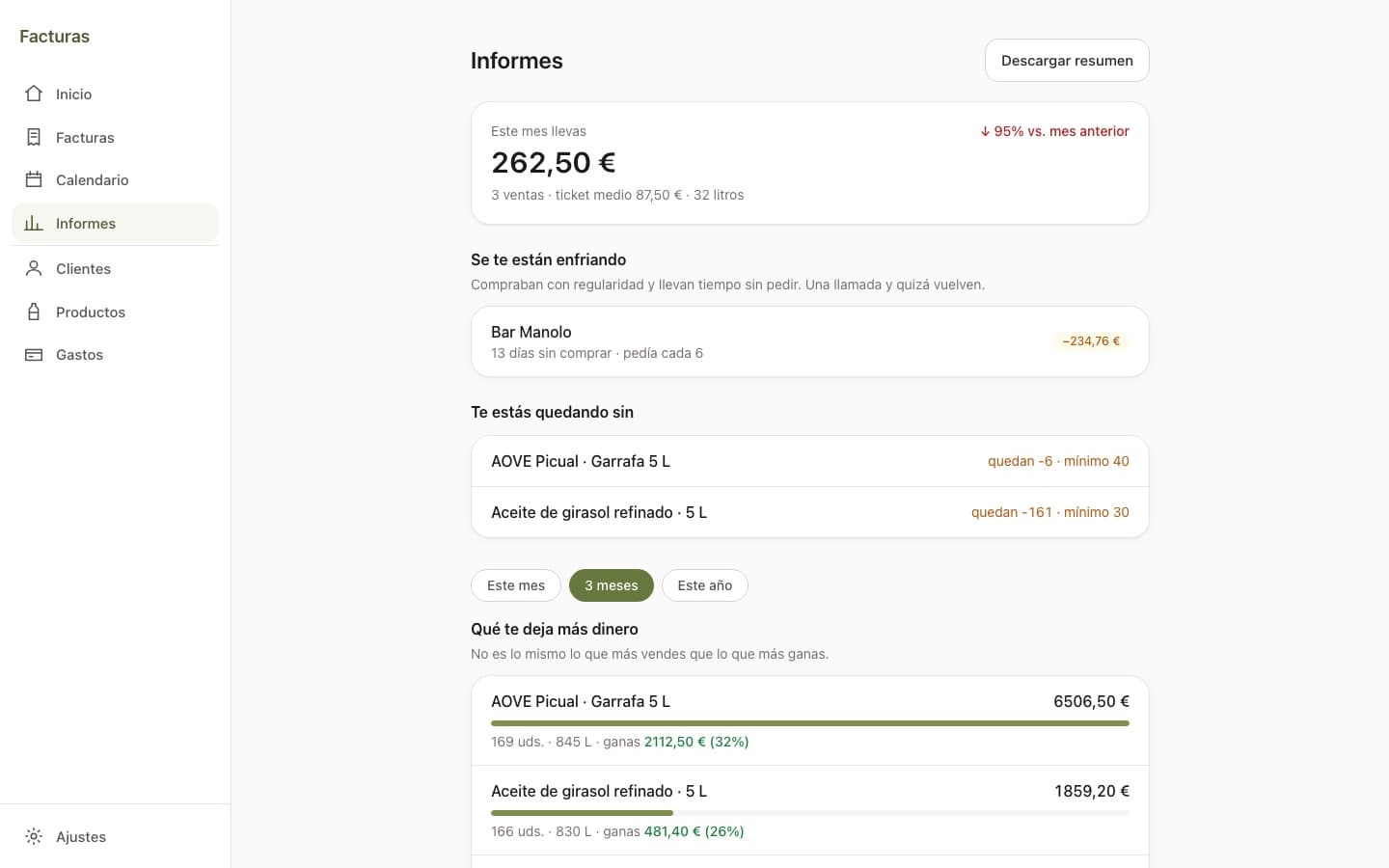Select the Este mes period filter
The width and height of the screenshot is (1389, 868).
coord(516,585)
